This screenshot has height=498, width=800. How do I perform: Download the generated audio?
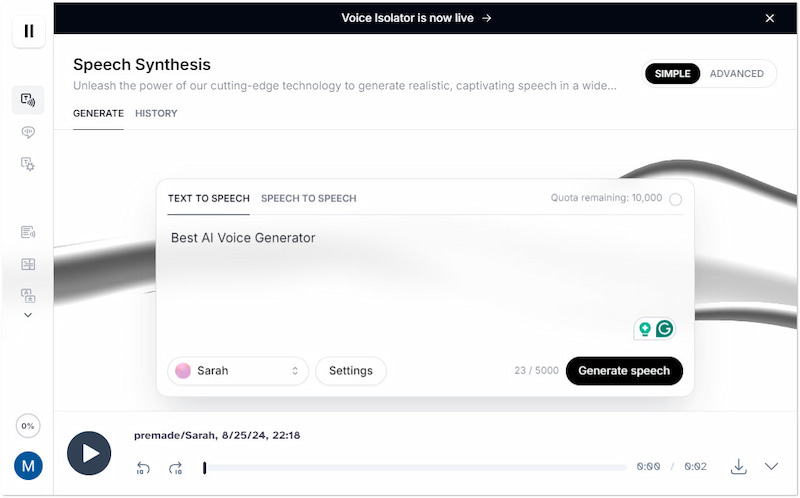coord(739,466)
